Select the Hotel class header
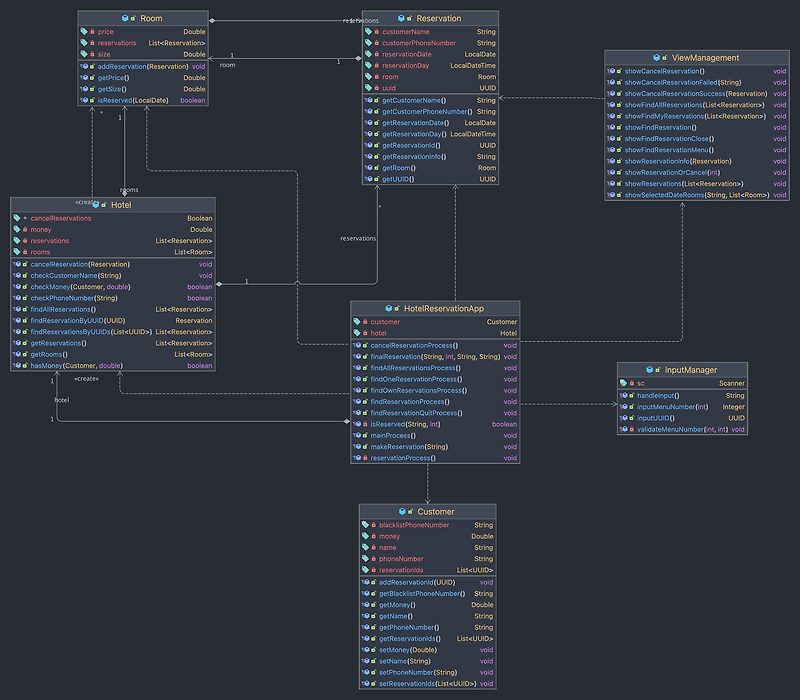 pos(113,205)
